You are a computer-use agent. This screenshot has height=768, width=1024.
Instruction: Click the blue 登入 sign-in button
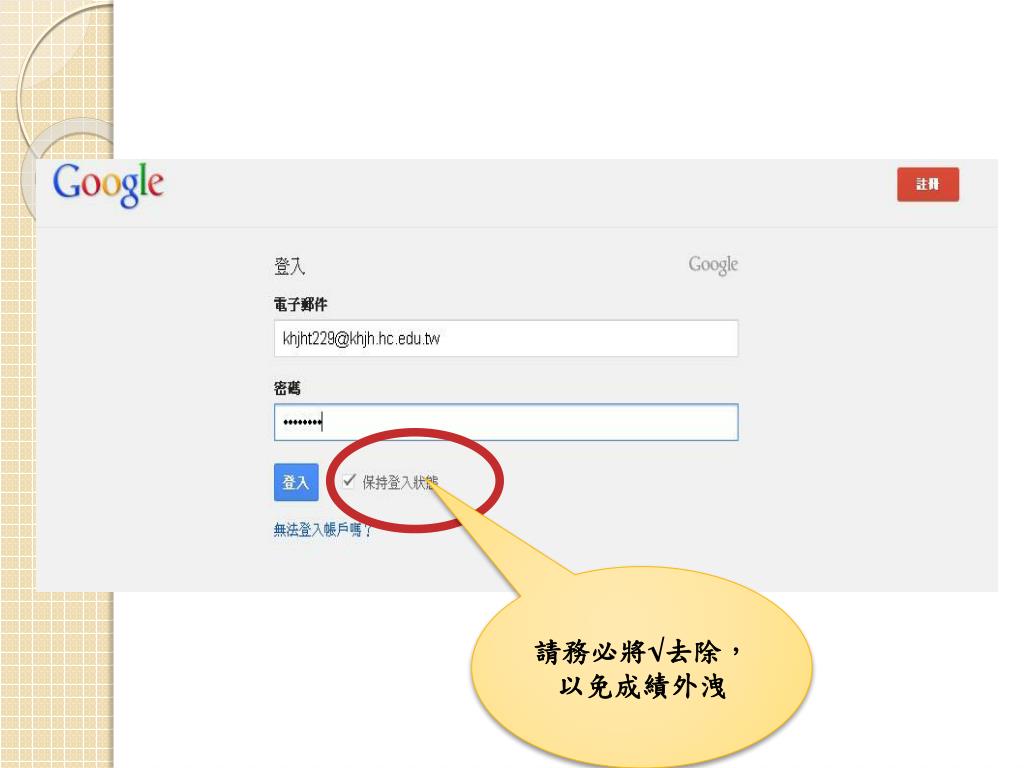point(296,482)
